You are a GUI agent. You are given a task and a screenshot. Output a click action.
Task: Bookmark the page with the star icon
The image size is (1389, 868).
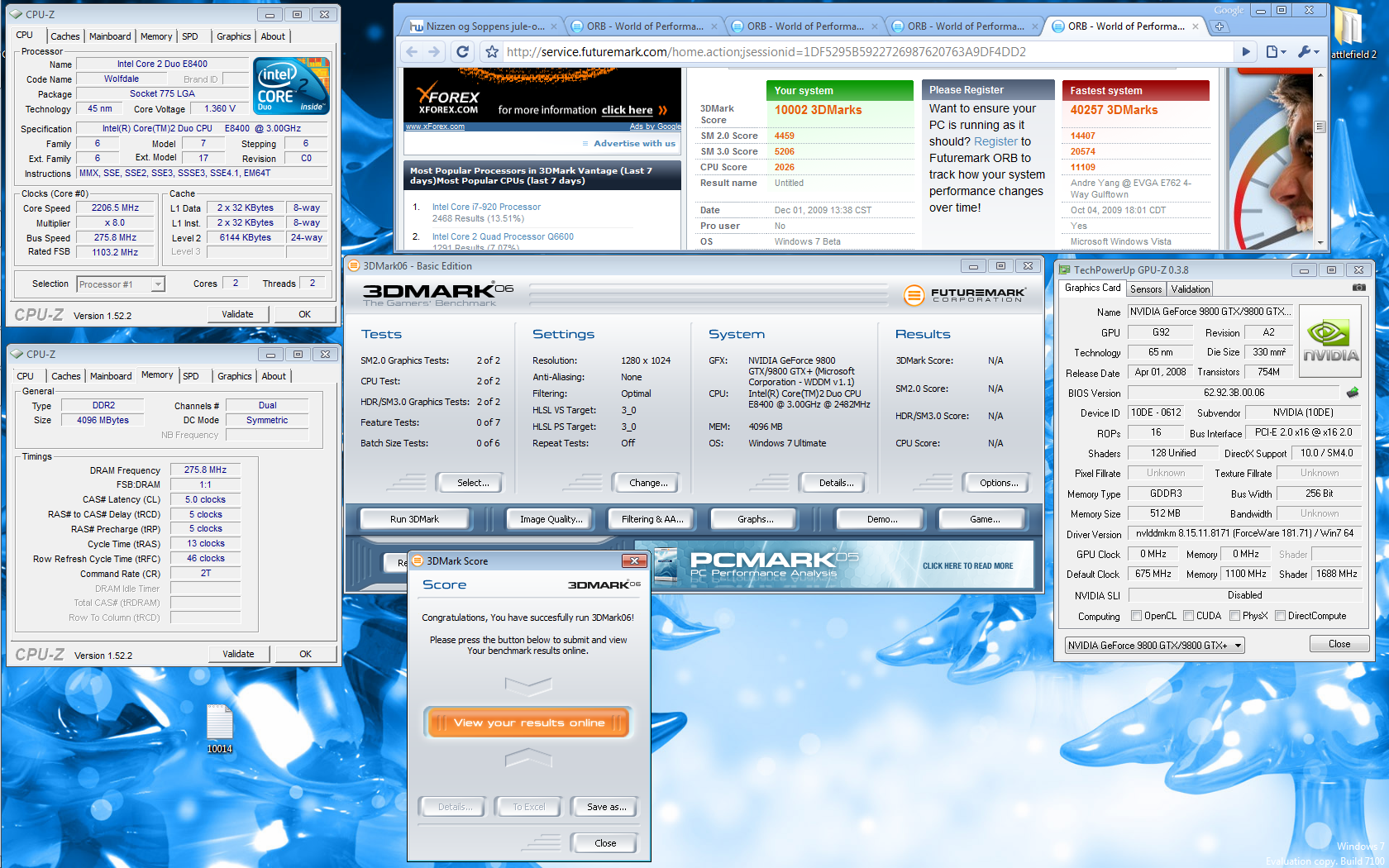click(492, 52)
